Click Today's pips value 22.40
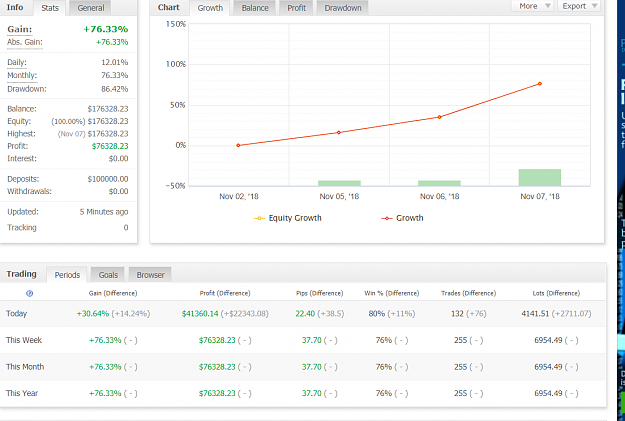The width and height of the screenshot is (625, 421). click(x=305, y=314)
